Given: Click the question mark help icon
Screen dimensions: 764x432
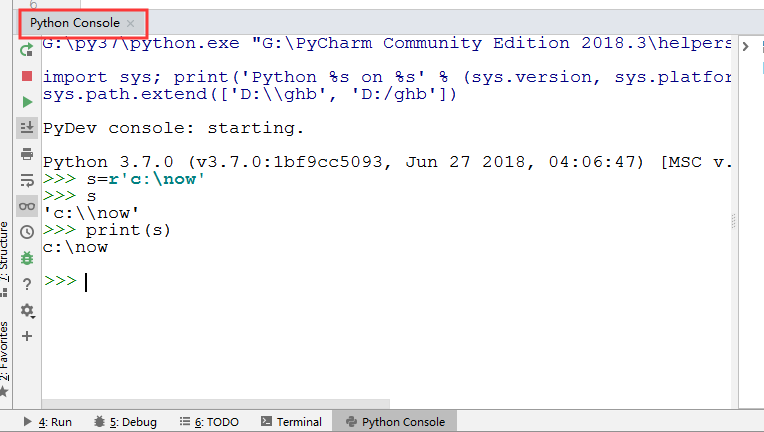Looking at the screenshot, I should pos(27,284).
